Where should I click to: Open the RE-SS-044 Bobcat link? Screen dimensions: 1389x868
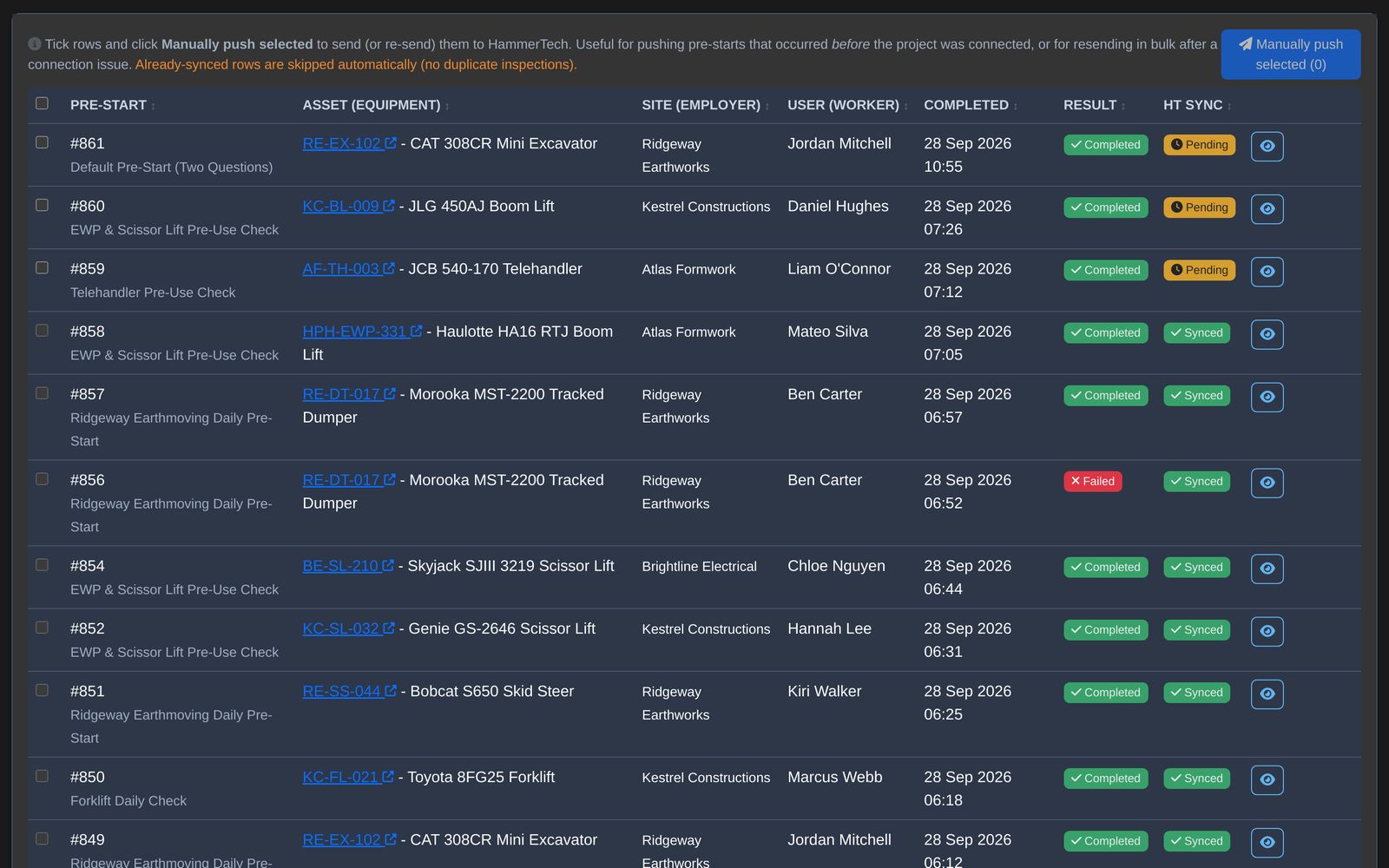point(349,691)
